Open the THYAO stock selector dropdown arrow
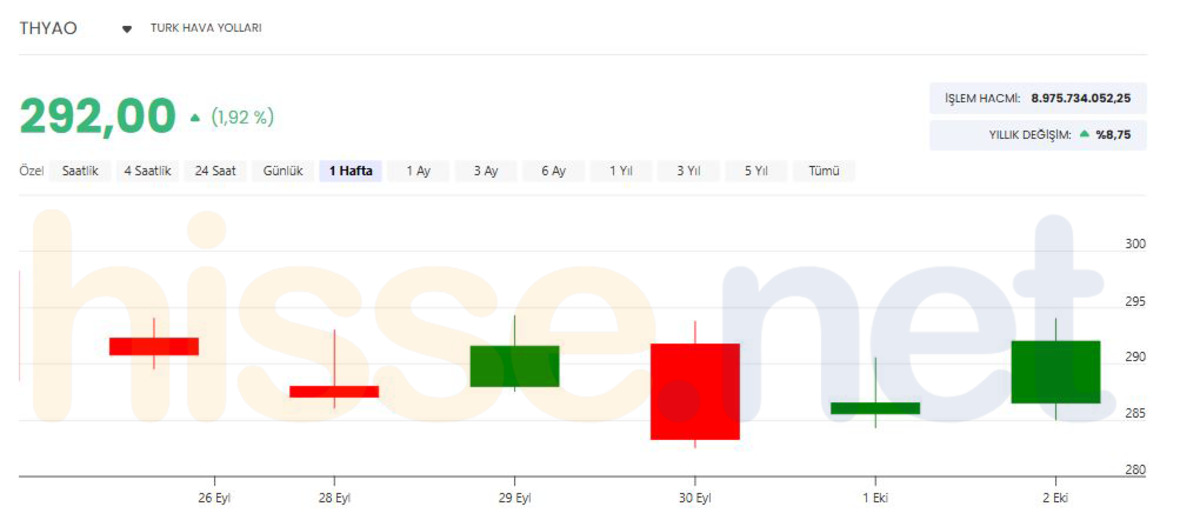 [x=127, y=29]
